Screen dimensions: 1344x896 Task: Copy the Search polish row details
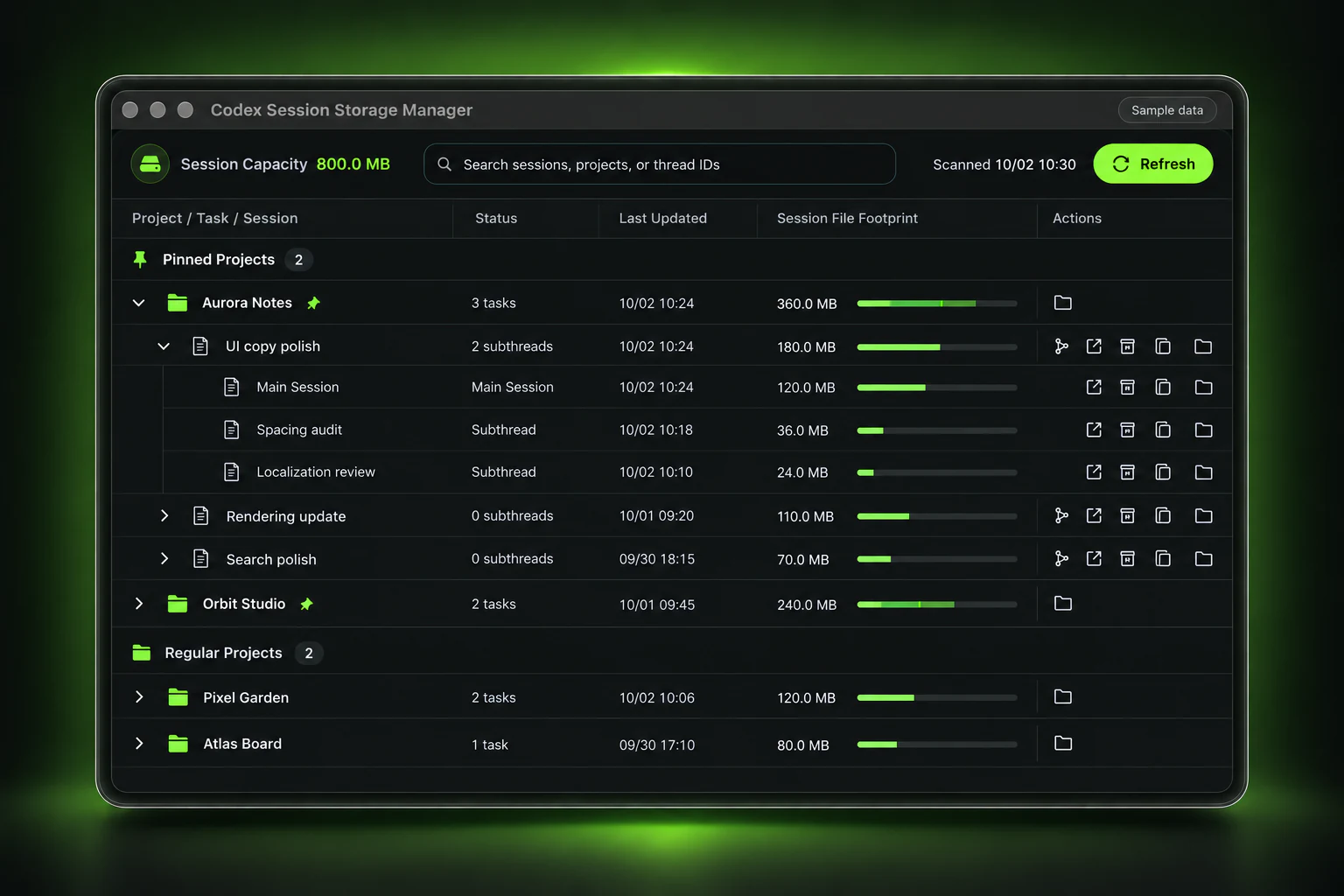pos(1163,558)
